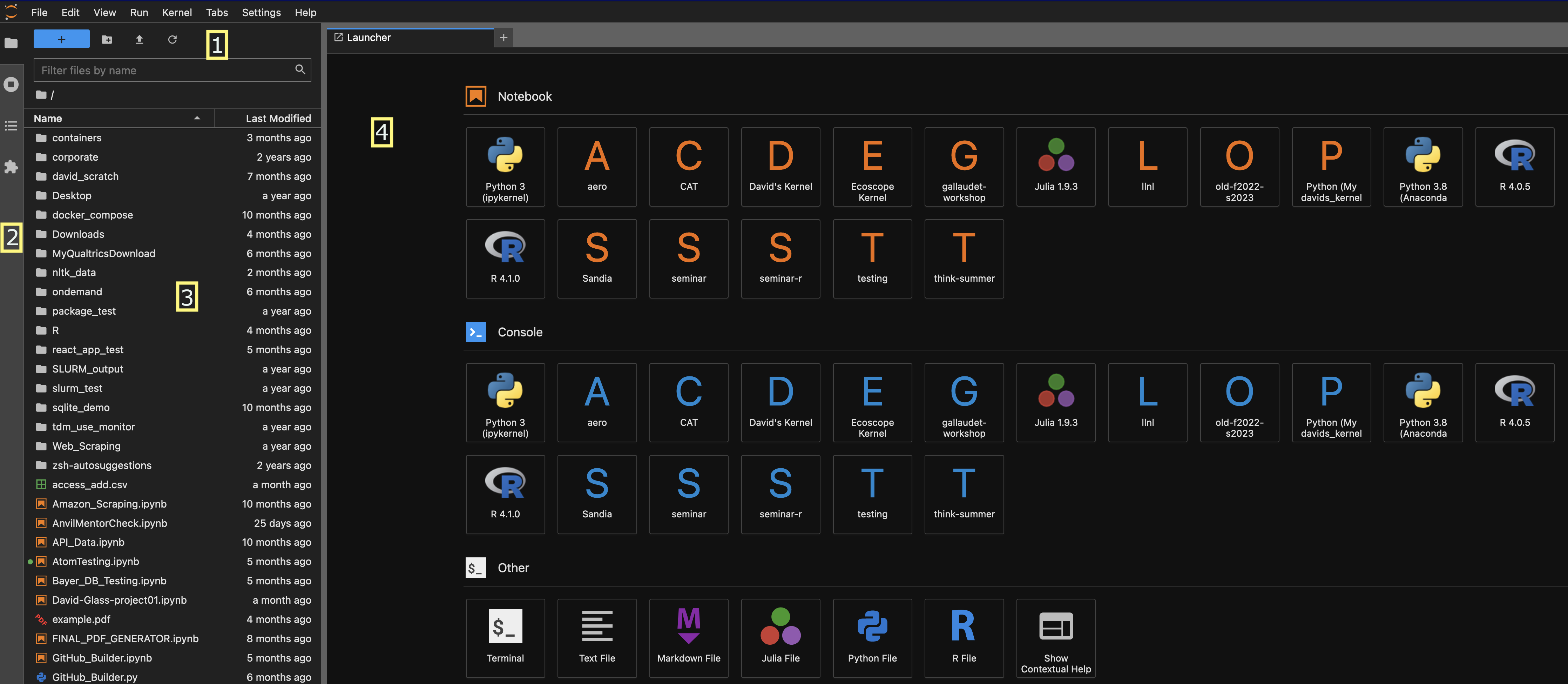
Task: Open Julia 1.9.3 notebook
Action: 1055,165
